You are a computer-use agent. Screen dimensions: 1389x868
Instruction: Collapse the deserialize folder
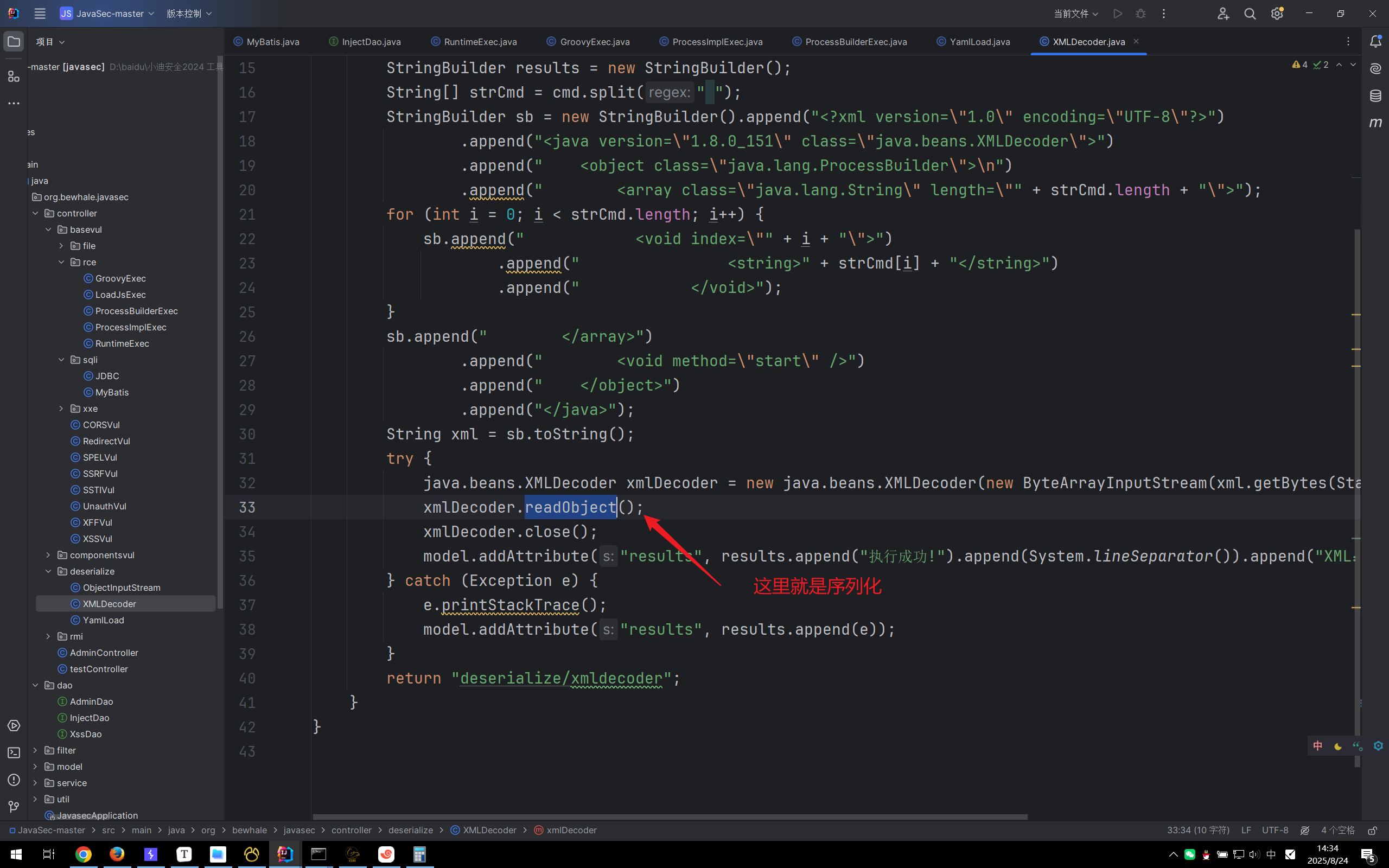tap(48, 571)
